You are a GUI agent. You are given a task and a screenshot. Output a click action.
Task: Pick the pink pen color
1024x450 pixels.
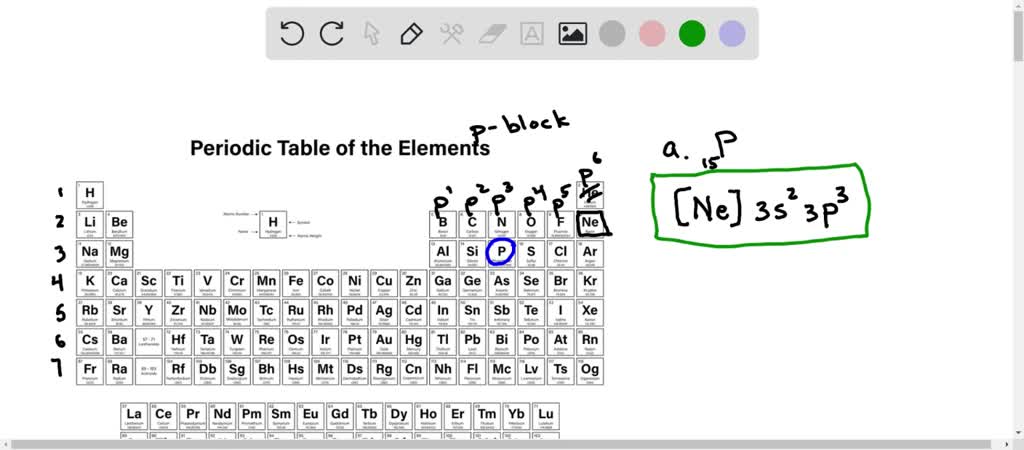coord(652,34)
